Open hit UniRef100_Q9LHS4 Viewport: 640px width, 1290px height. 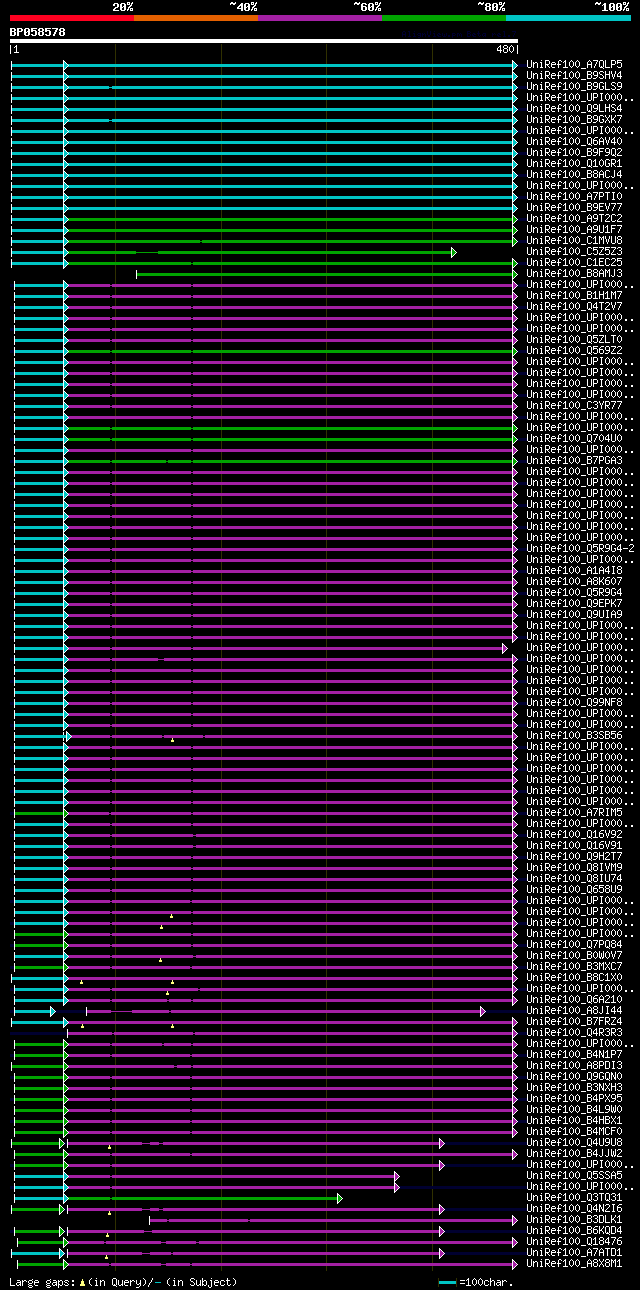click(x=574, y=108)
